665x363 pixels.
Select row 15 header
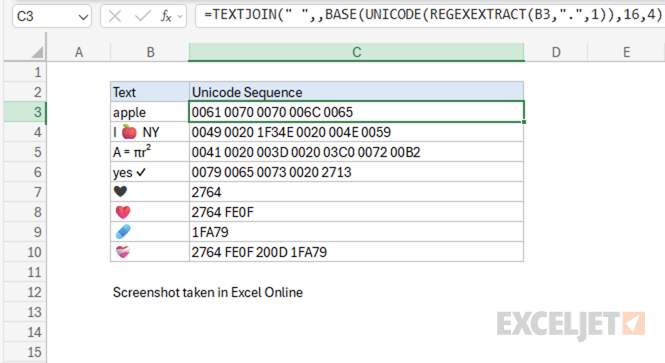pos(25,352)
